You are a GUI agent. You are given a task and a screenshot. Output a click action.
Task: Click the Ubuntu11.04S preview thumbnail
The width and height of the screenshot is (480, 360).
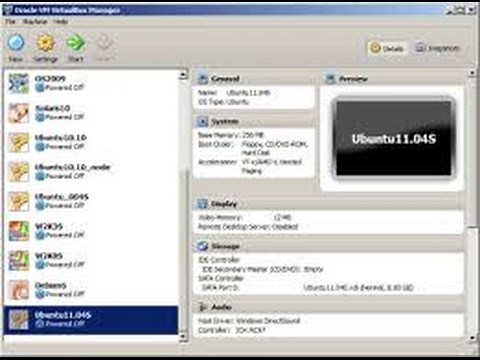394,139
